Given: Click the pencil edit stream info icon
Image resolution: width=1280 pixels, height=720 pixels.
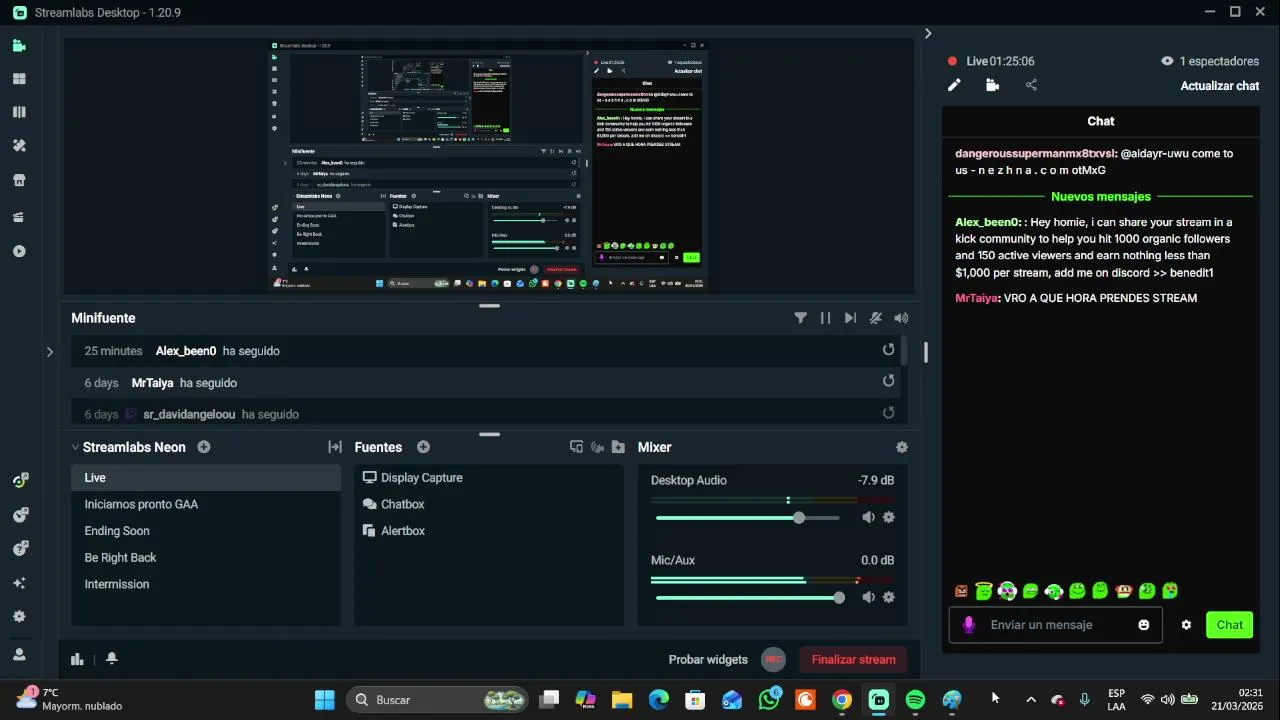Looking at the screenshot, I should [954, 86].
